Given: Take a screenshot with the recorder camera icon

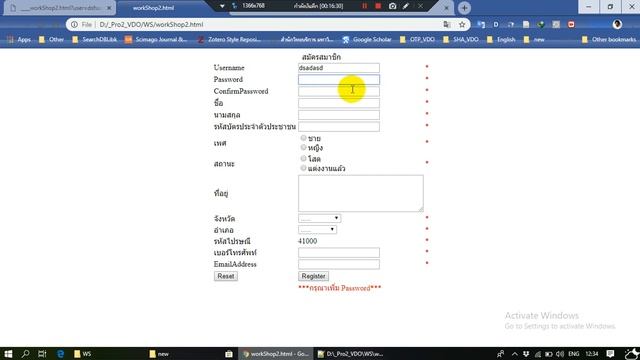Looking at the screenshot, I should [392, 6].
